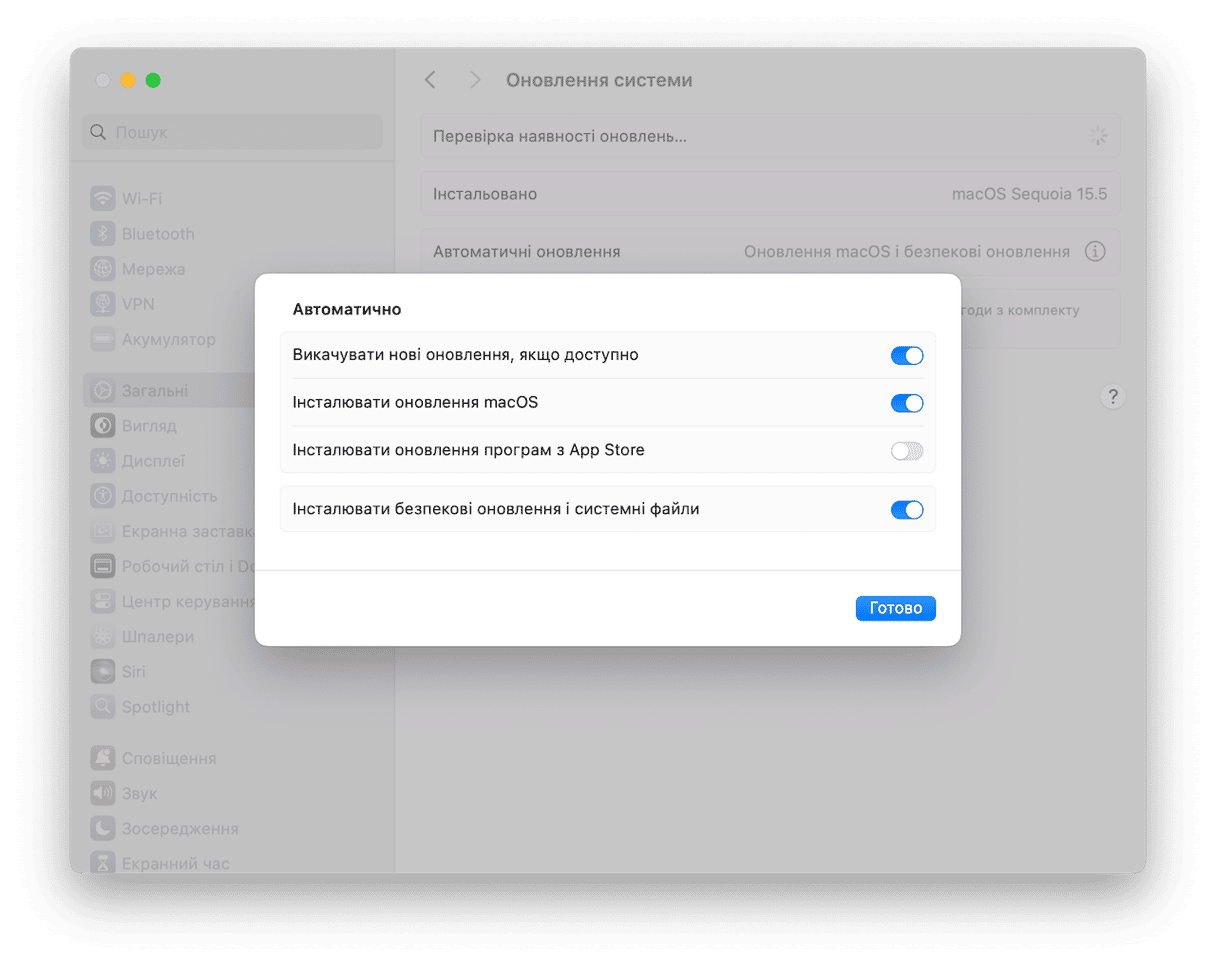
Task: Click the Екранна заставка icon
Action: [x=103, y=531]
